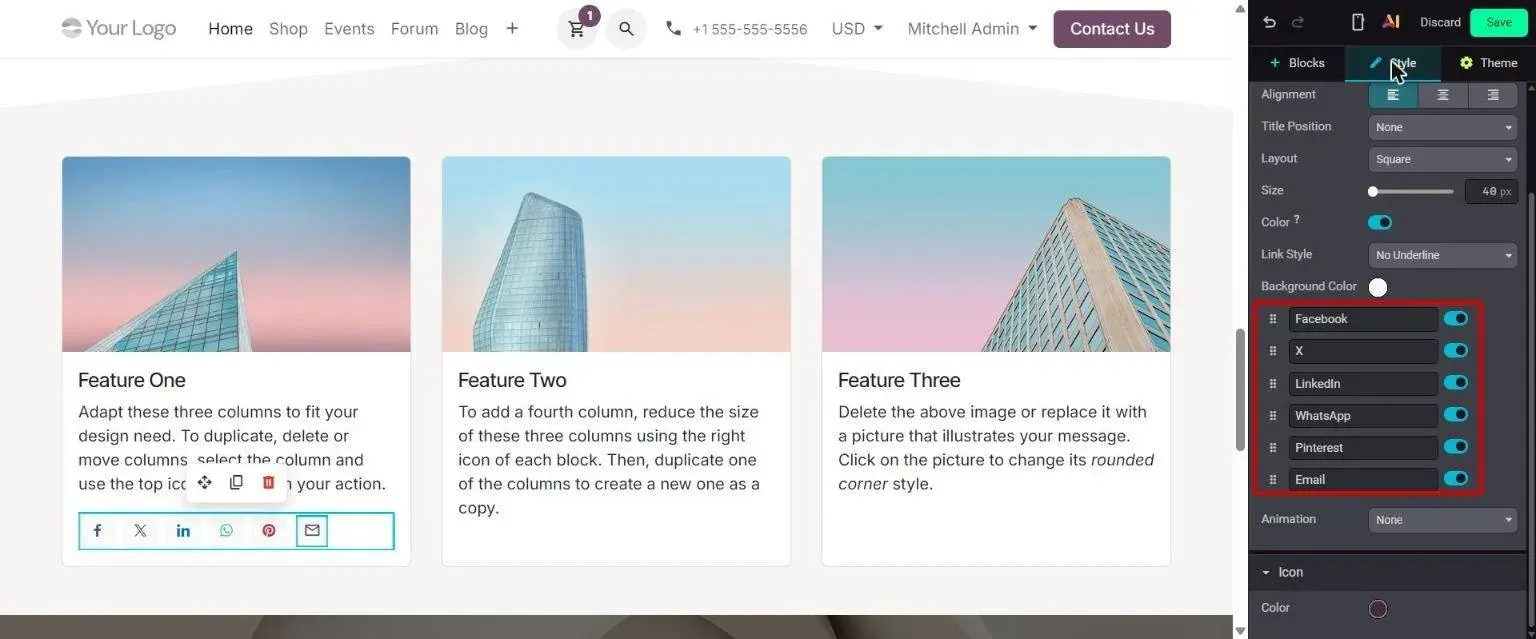Switch to the Theme tab
Image resolution: width=1536 pixels, height=639 pixels.
tap(1488, 63)
